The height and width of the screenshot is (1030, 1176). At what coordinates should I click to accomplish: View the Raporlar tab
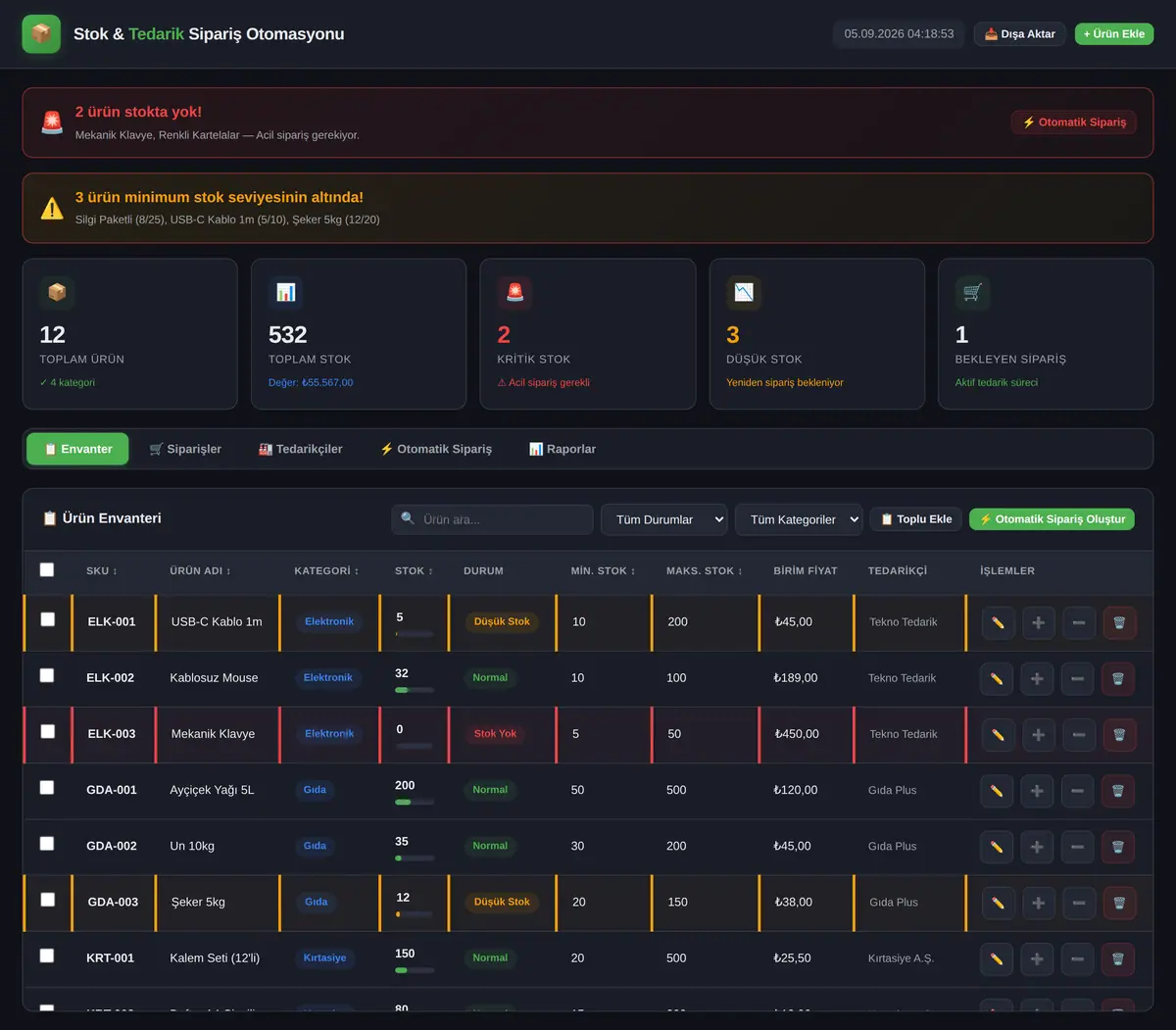click(563, 449)
